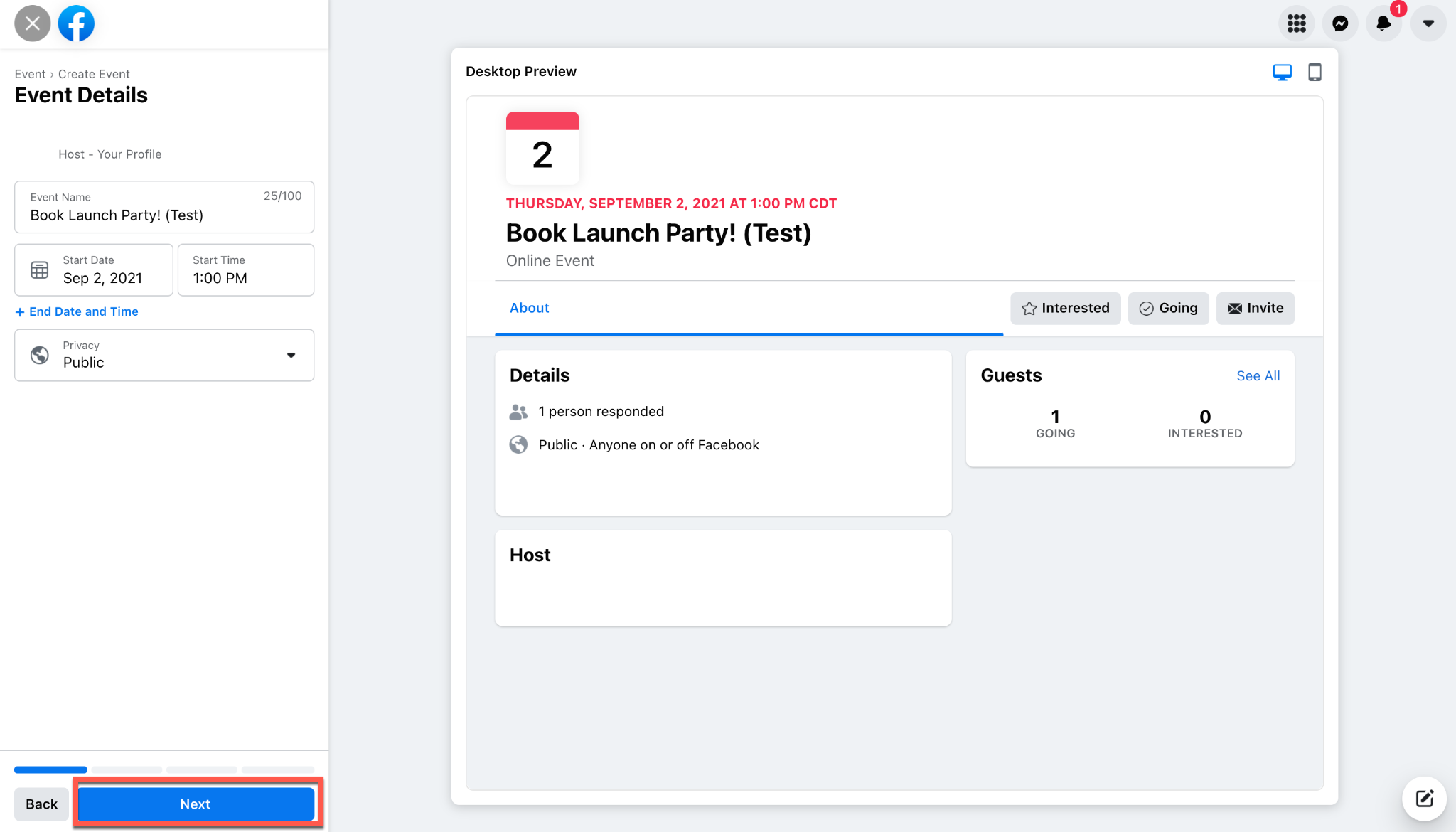Mark yourself as Interested in the event

coord(1065,308)
